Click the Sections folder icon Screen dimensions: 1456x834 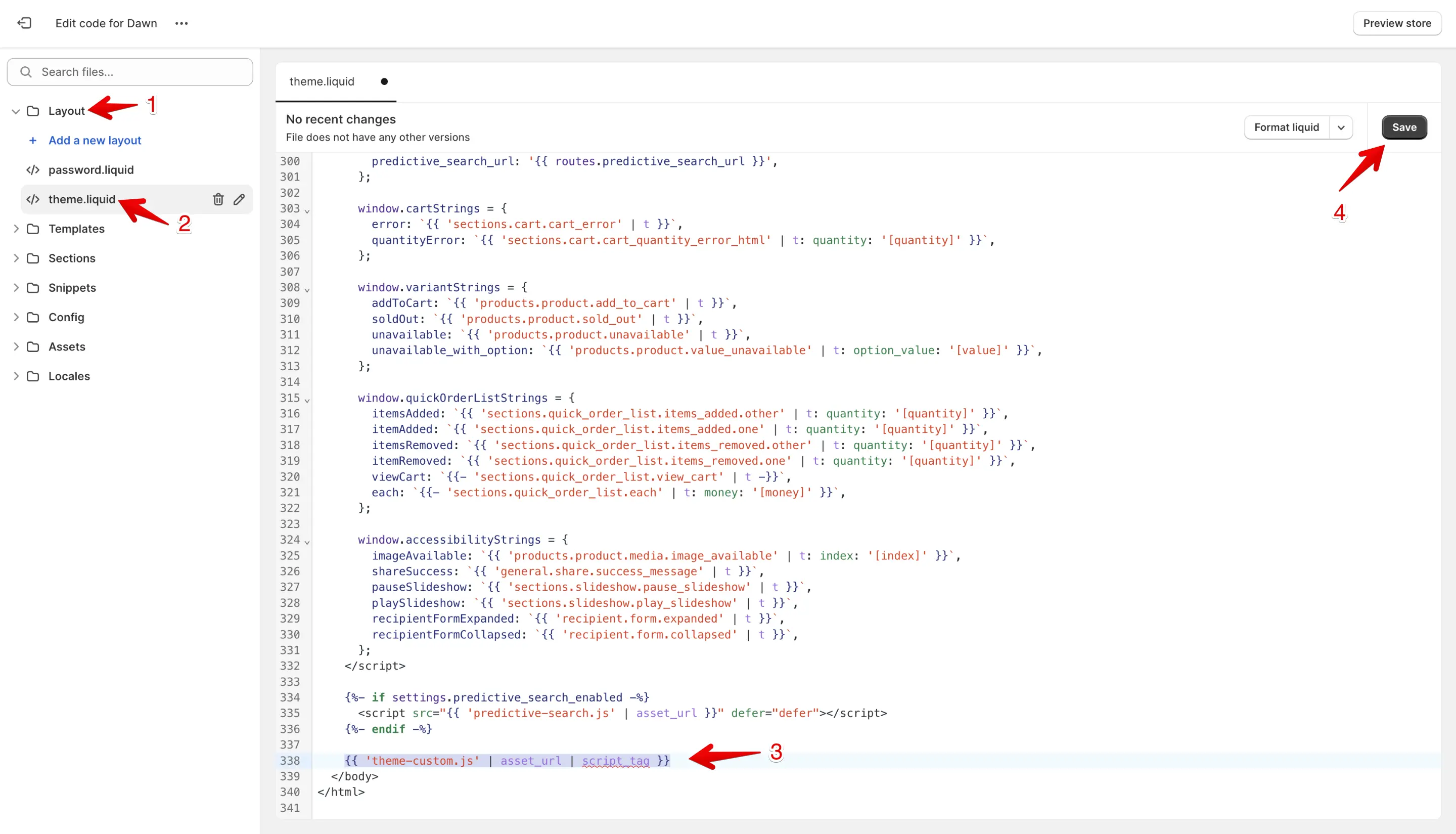(x=33, y=258)
